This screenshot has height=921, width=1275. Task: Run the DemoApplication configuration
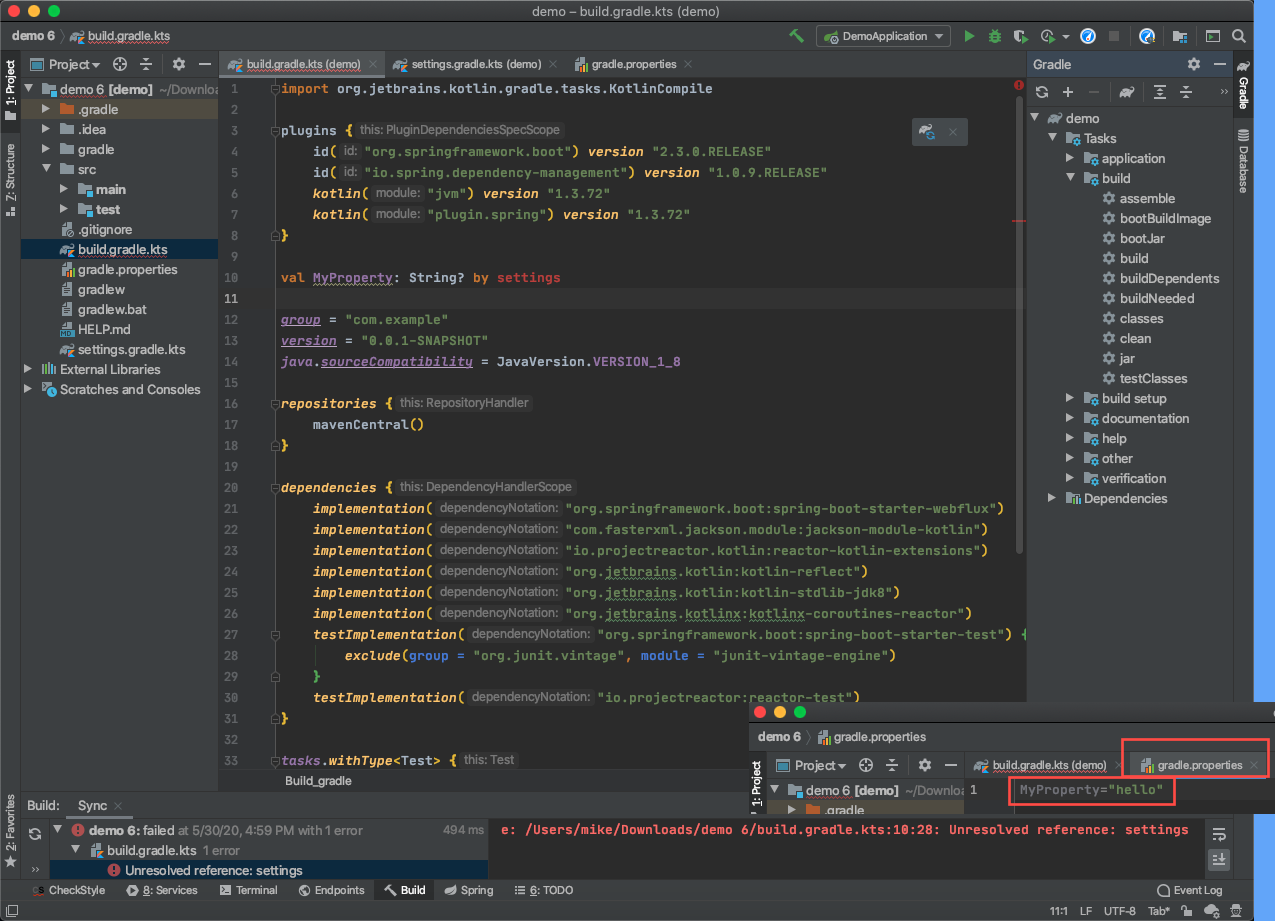[968, 35]
